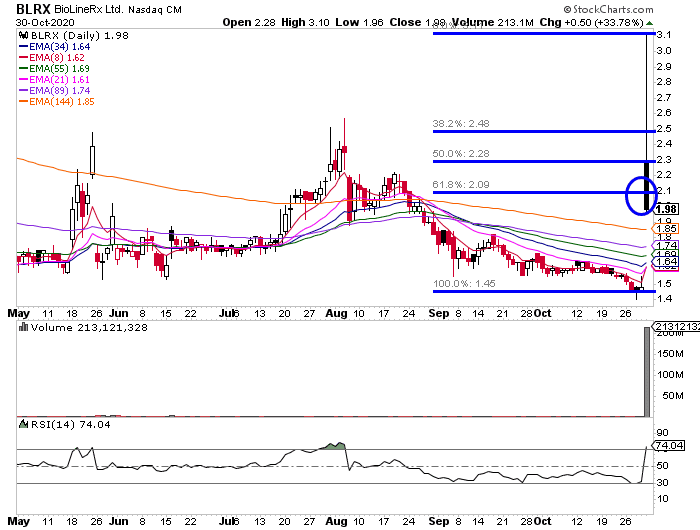The image size is (700, 530).
Task: Click the Low 1.96 value in header
Action: click(x=359, y=22)
